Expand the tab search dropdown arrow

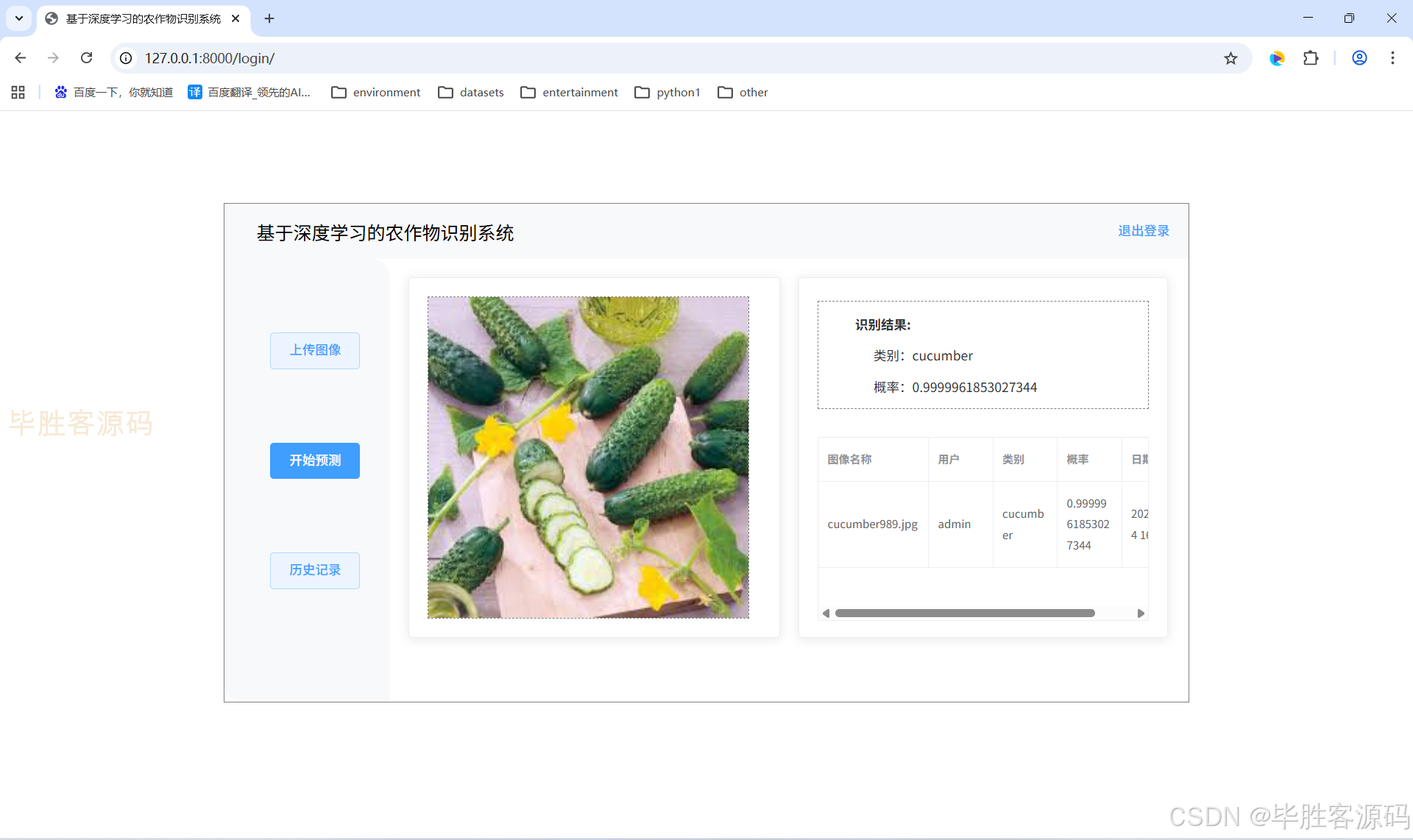point(19,18)
